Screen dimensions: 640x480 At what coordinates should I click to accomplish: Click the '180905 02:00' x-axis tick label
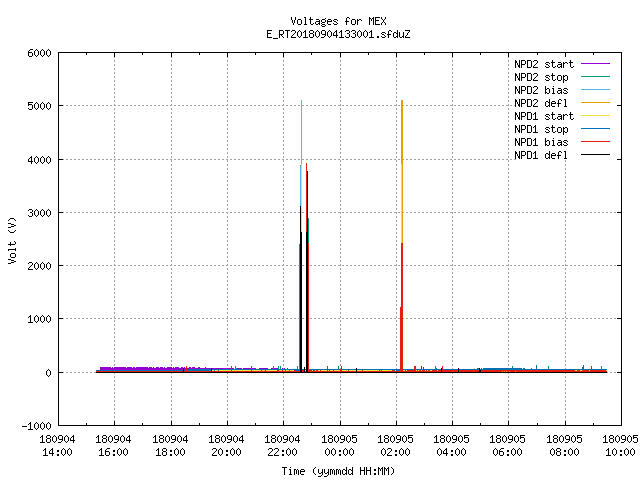395,446
